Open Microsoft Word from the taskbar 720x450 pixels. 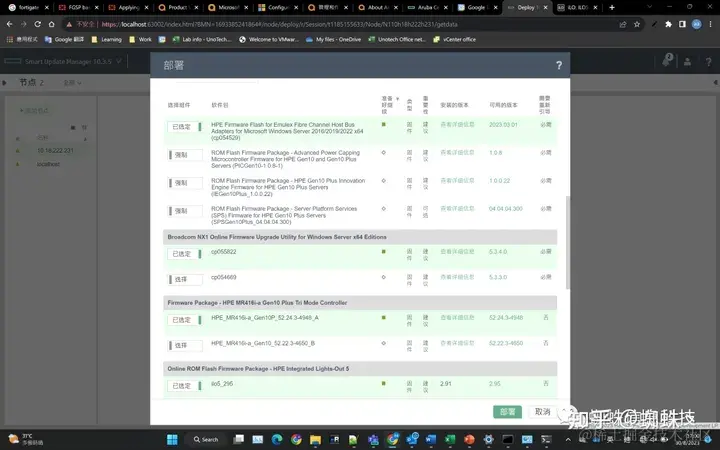[x=431, y=439]
